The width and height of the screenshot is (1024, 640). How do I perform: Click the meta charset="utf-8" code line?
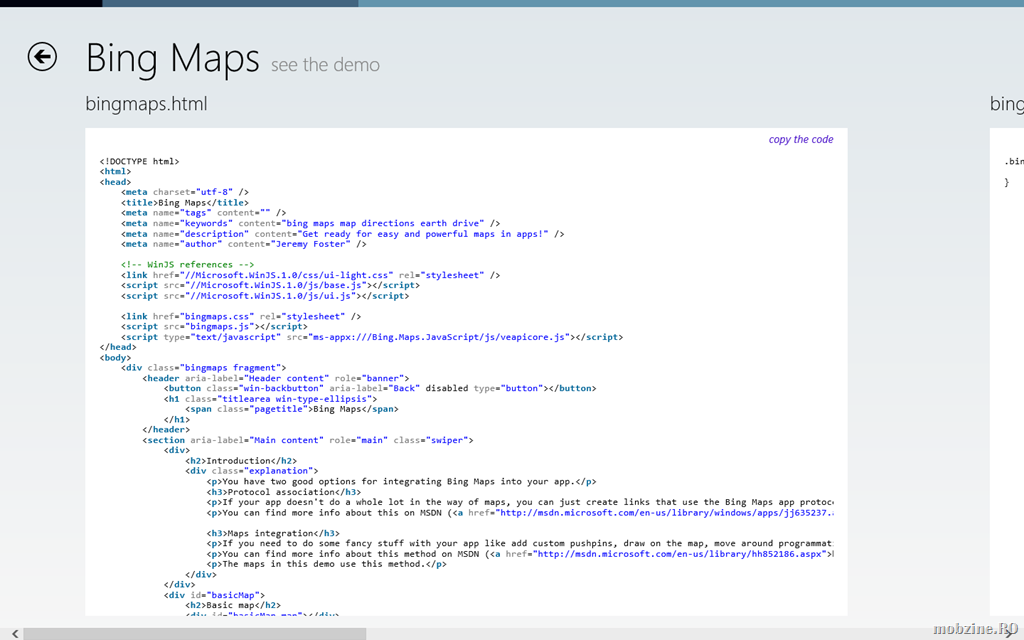185,192
